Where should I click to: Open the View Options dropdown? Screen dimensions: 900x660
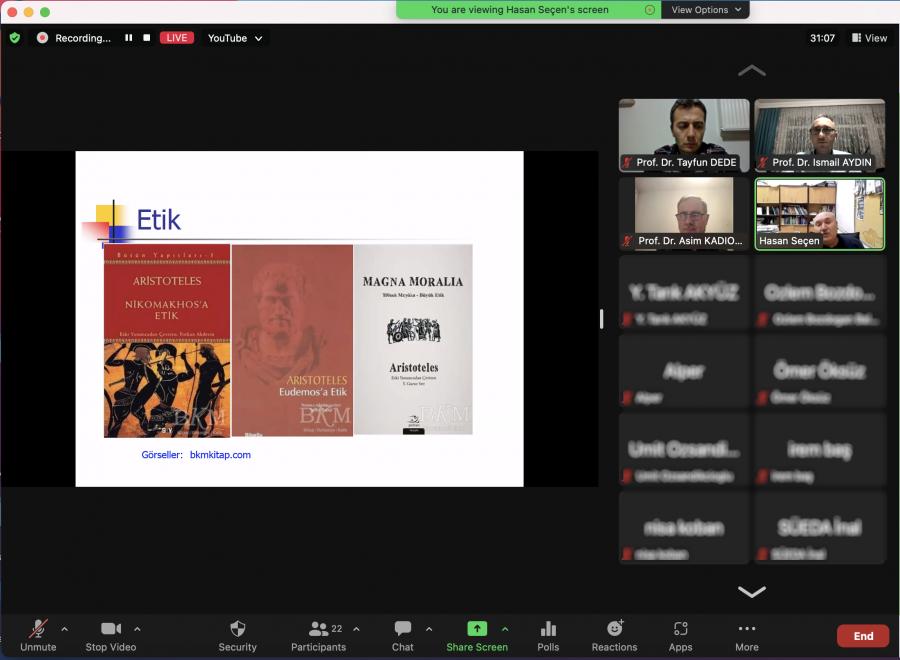[x=706, y=10]
